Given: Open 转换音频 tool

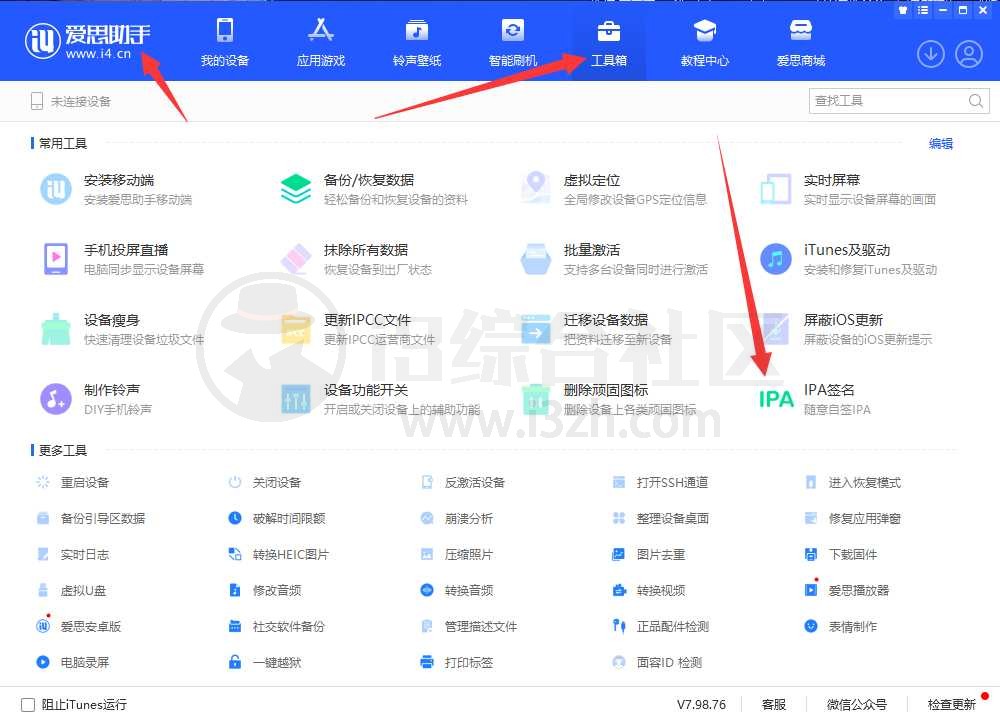Looking at the screenshot, I should (457, 590).
